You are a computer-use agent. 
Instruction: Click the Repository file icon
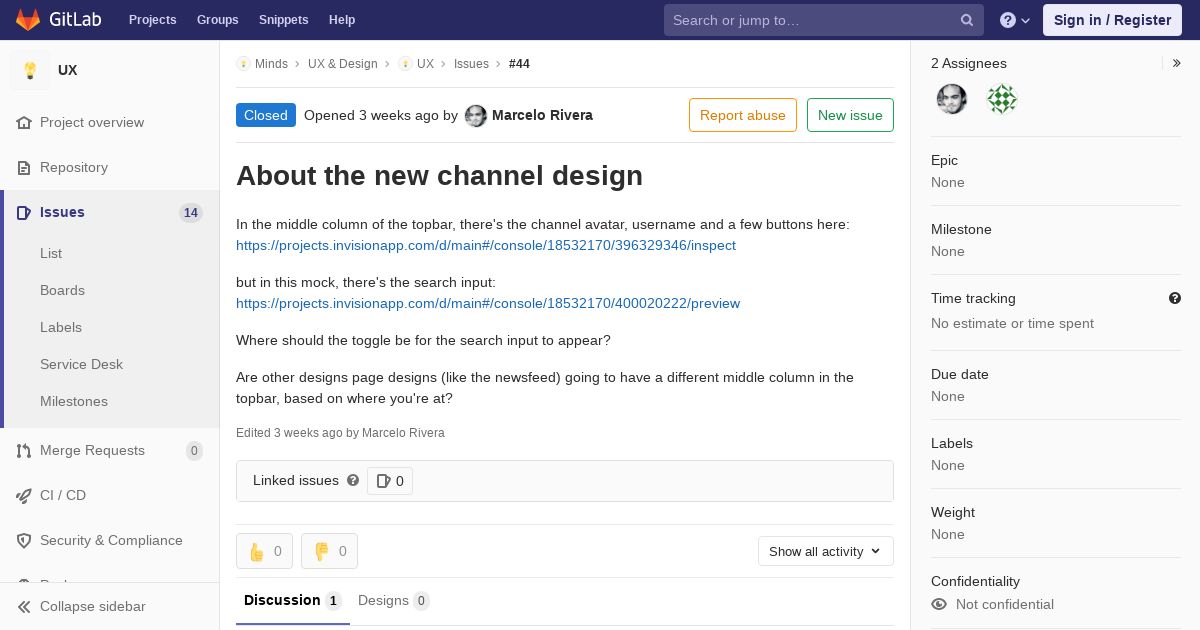[24, 168]
